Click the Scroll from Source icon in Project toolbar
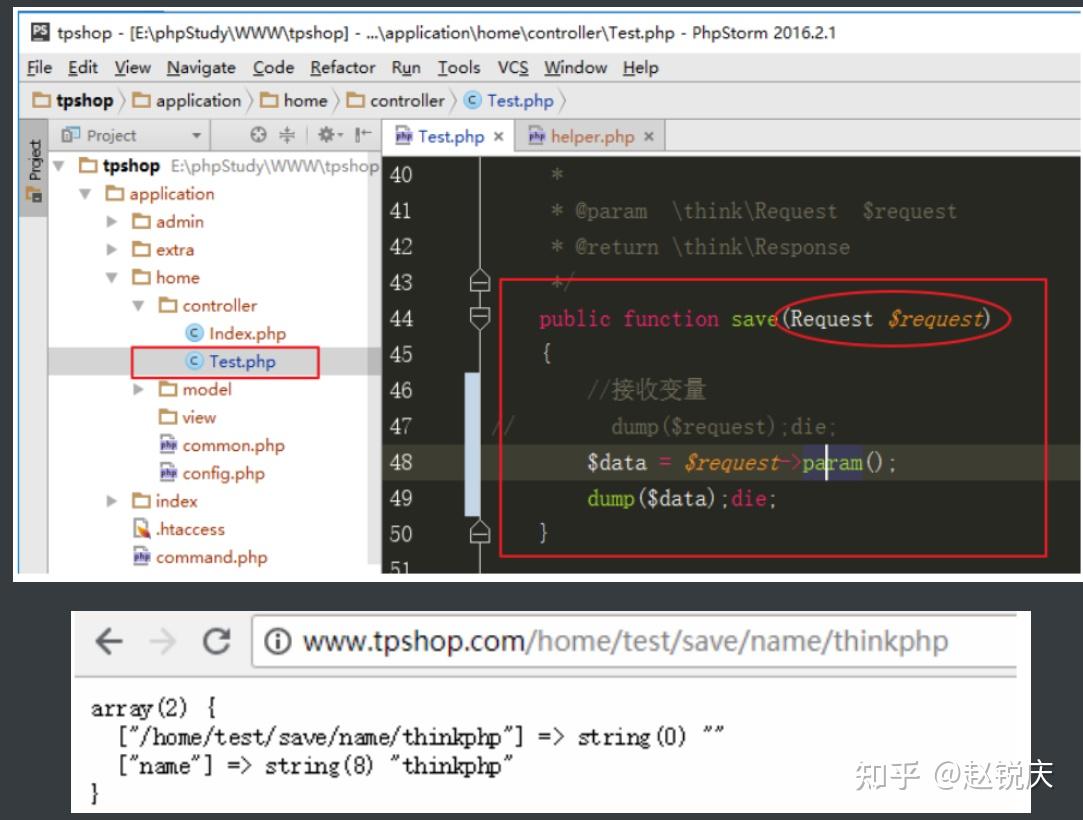Viewport: 1083px width, 820px height. [x=260, y=135]
